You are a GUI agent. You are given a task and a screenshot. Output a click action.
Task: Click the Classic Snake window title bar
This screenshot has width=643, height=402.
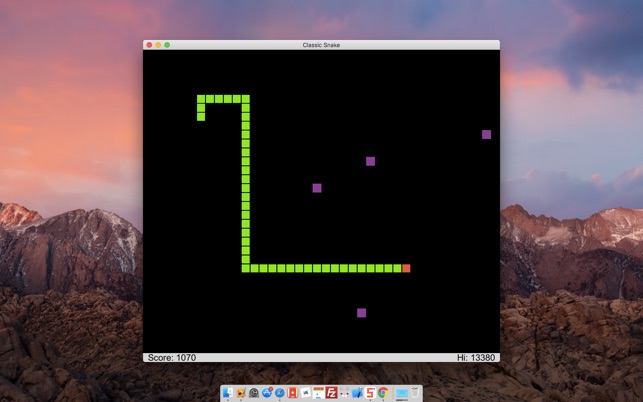[321, 45]
